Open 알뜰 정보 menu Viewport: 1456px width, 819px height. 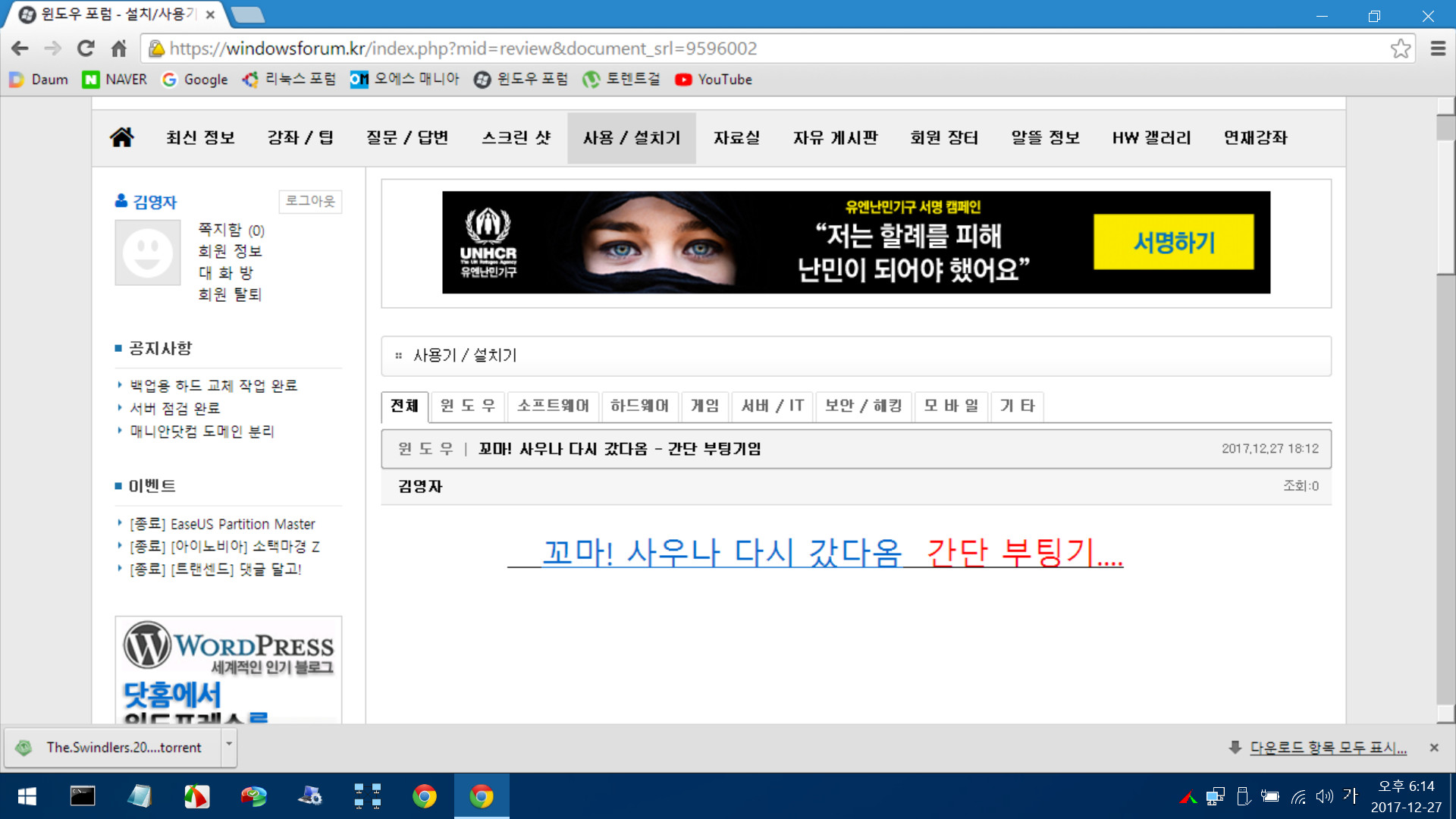coord(1045,138)
